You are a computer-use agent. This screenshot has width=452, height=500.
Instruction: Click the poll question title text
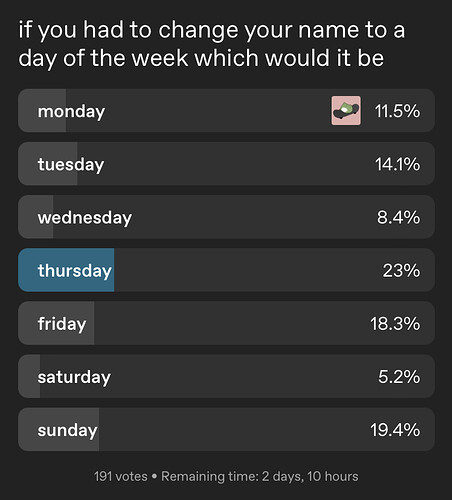[212, 44]
